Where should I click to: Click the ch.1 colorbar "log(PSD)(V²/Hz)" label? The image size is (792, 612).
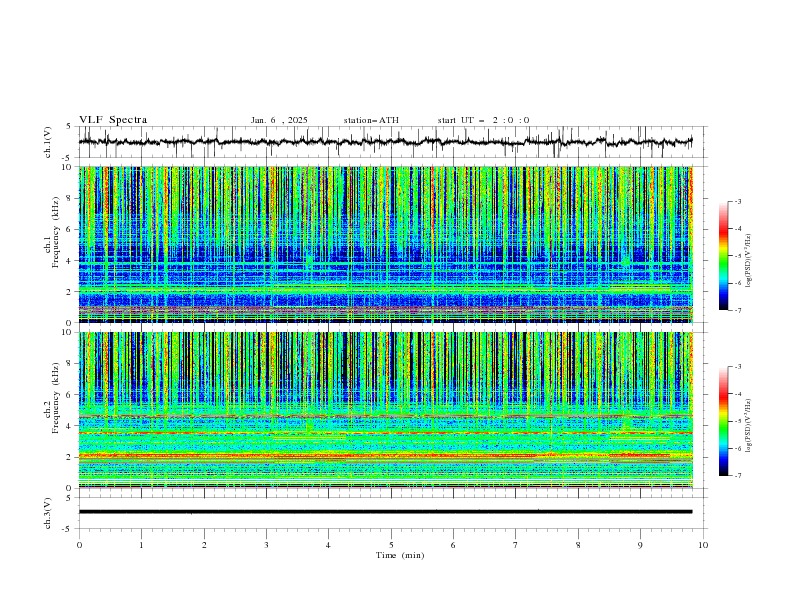click(749, 261)
